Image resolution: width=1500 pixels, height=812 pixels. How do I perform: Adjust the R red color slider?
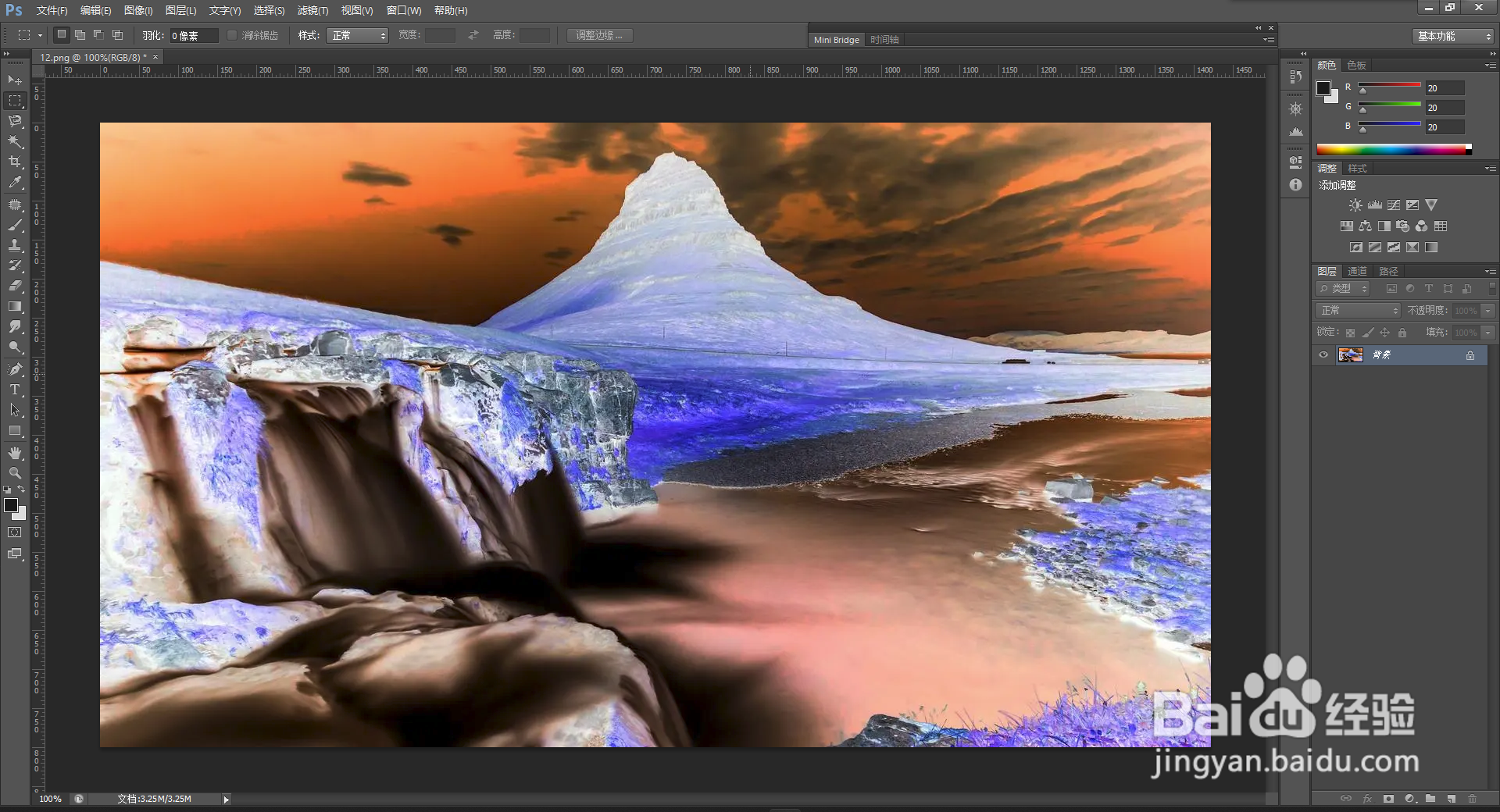click(x=1389, y=85)
